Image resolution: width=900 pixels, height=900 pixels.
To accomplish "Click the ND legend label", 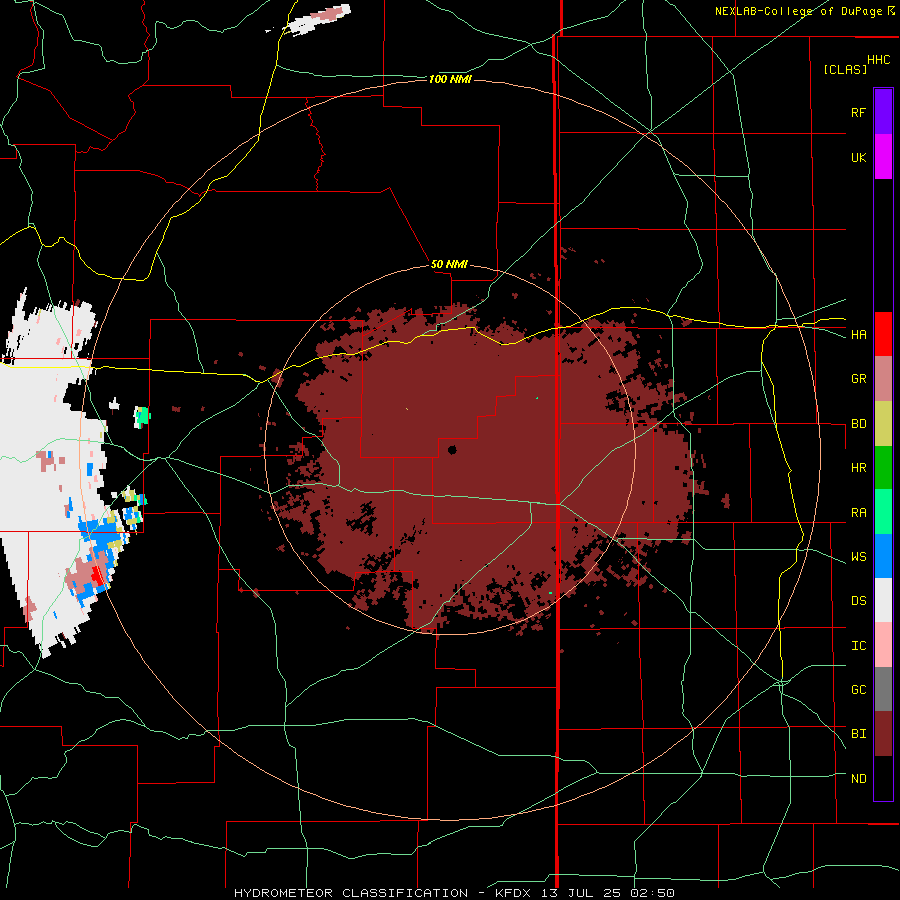I will pos(858,779).
